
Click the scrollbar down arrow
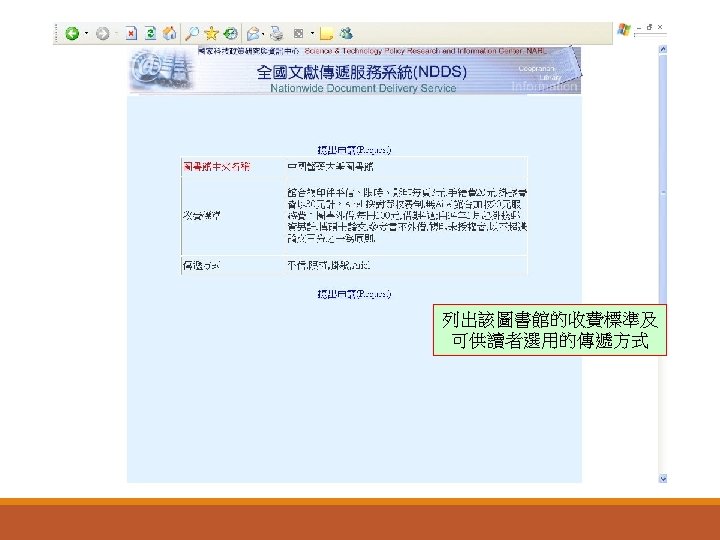click(x=663, y=478)
